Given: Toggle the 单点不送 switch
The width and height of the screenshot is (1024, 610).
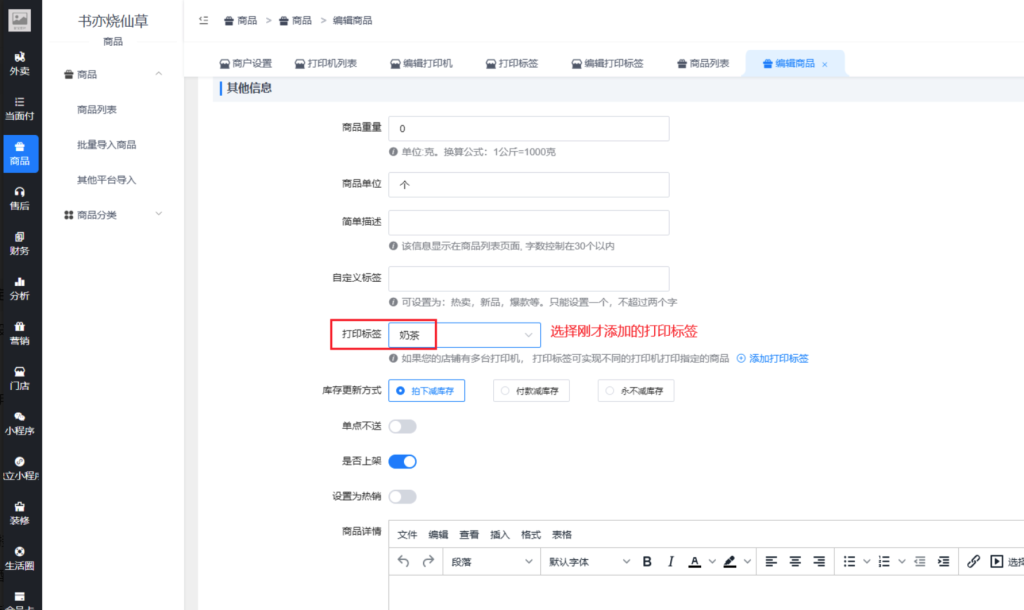Looking at the screenshot, I should pos(402,427).
